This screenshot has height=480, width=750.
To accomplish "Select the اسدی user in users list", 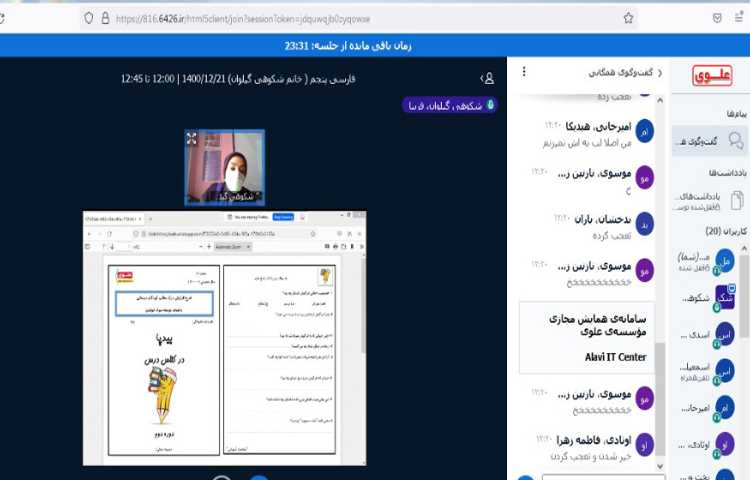I will point(706,335).
